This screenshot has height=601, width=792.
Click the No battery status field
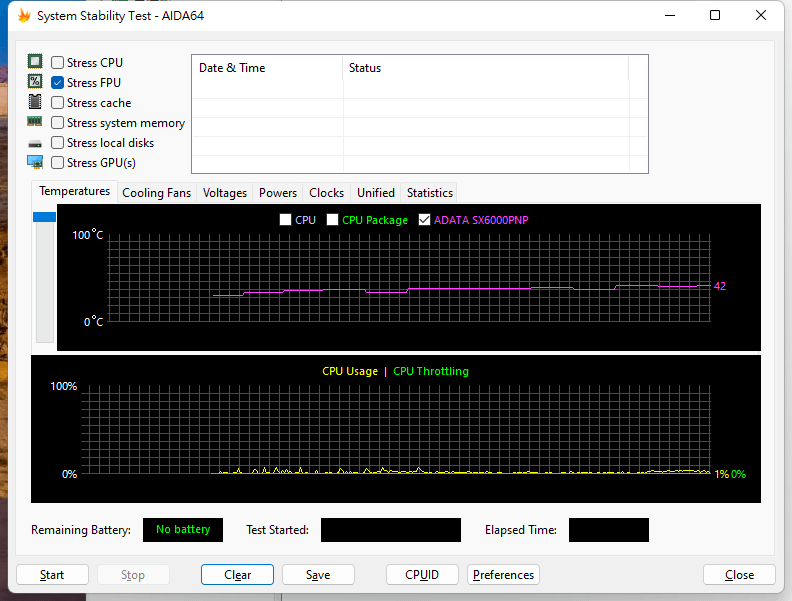[183, 530]
